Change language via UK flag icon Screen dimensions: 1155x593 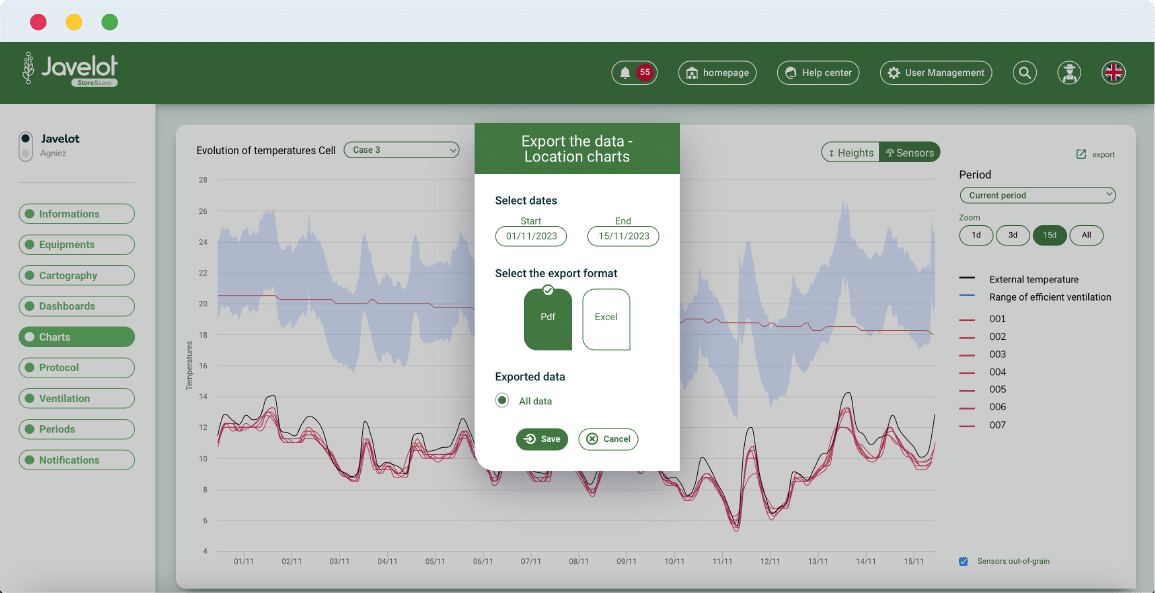[x=1114, y=73]
